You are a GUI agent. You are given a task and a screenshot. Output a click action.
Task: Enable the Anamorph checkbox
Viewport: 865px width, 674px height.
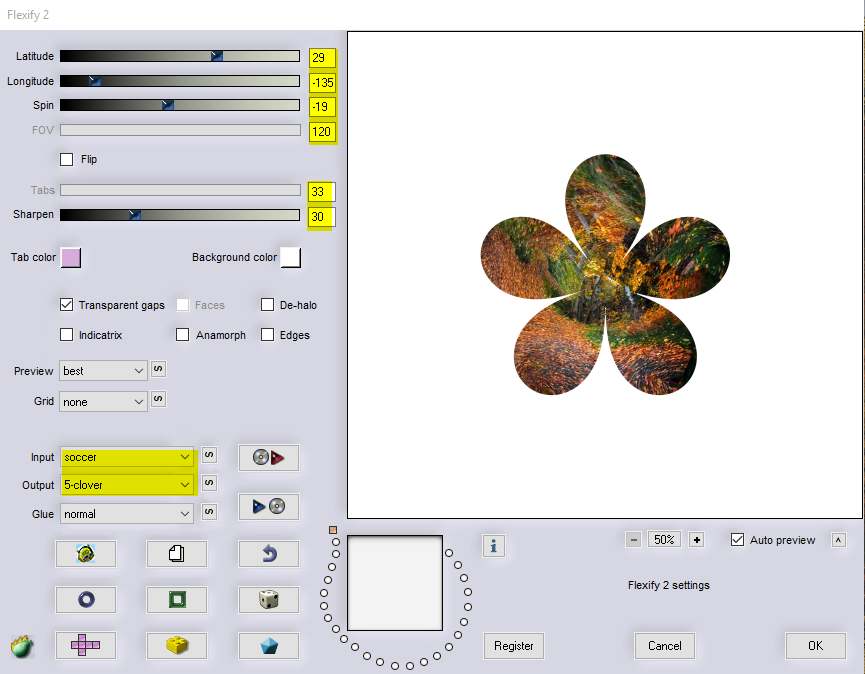point(182,335)
